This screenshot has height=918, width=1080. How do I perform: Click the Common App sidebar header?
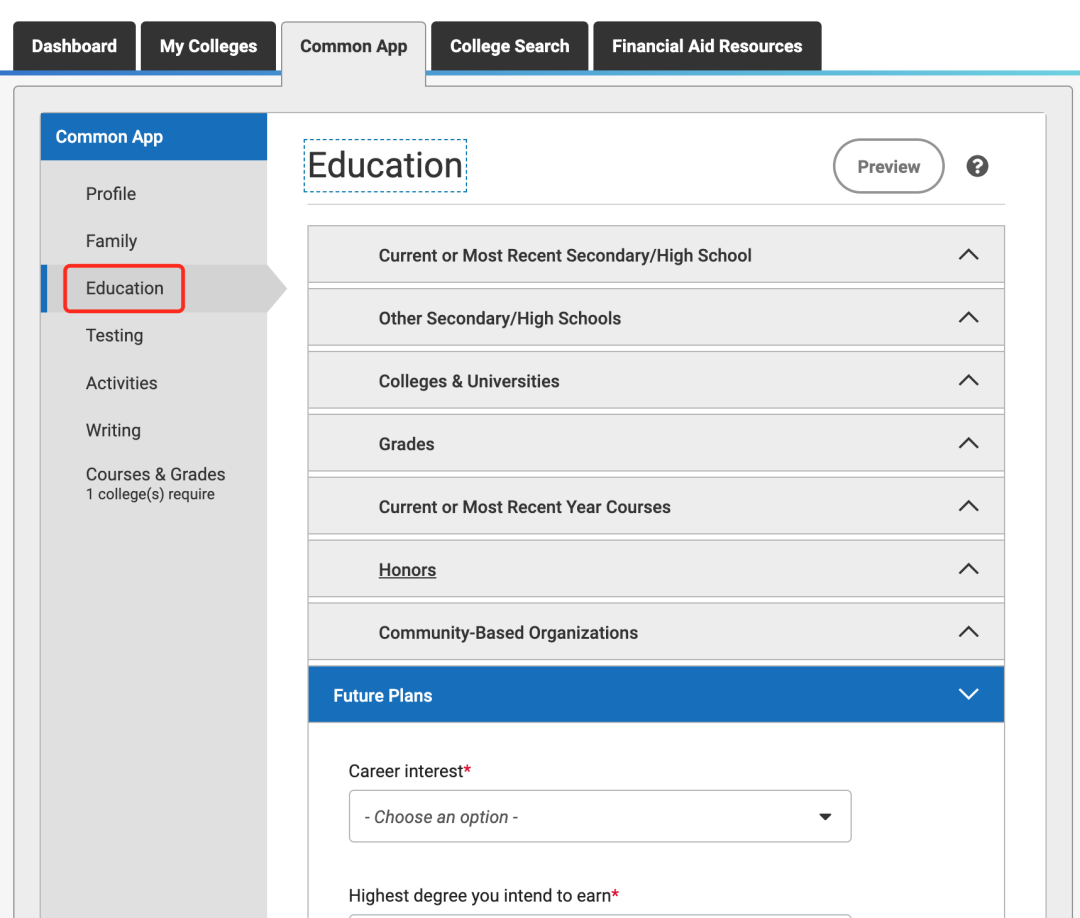(x=154, y=136)
